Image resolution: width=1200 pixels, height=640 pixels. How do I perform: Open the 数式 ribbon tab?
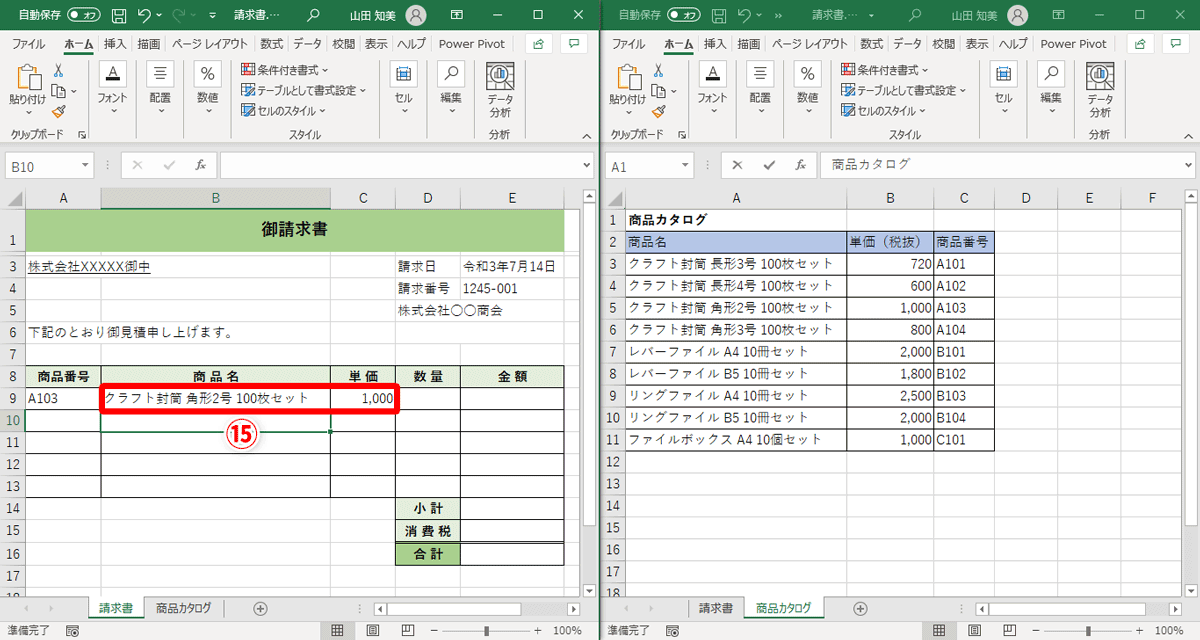click(270, 43)
